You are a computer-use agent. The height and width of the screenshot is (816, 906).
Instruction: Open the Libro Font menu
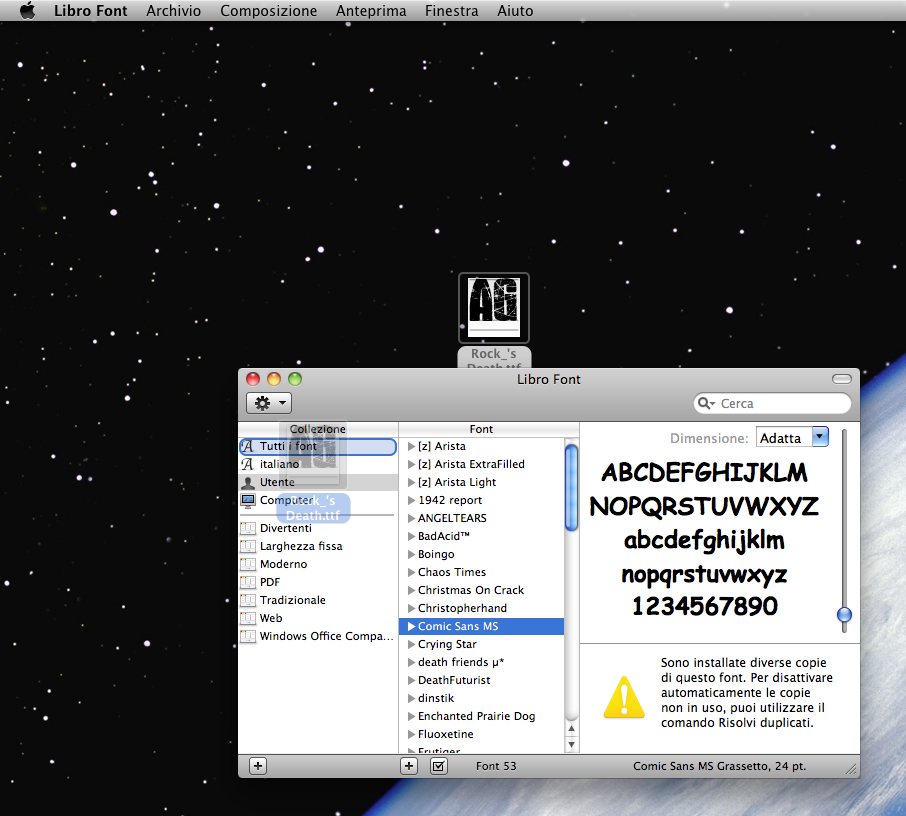(x=90, y=10)
